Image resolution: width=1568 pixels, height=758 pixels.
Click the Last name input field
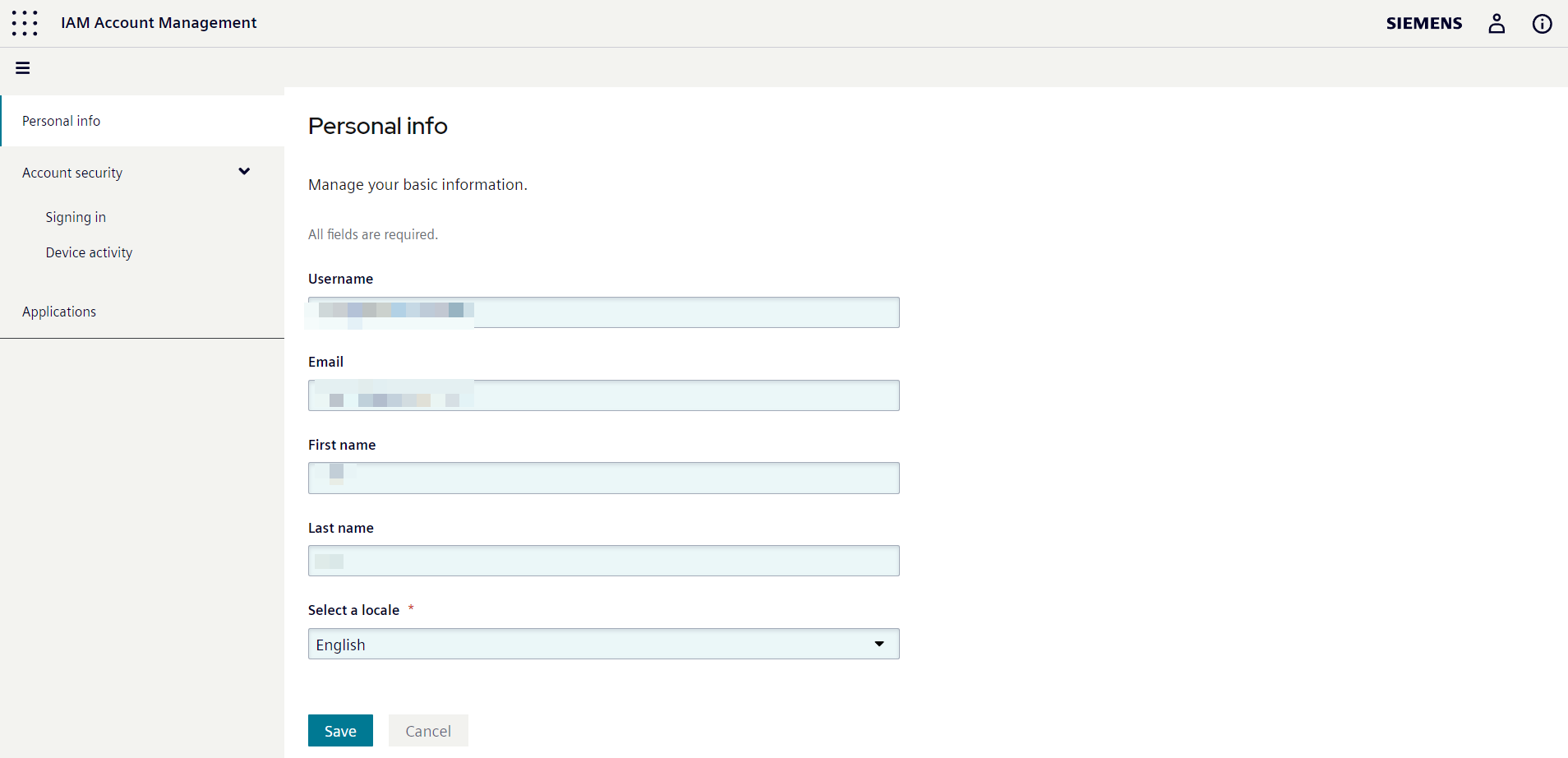[603, 561]
